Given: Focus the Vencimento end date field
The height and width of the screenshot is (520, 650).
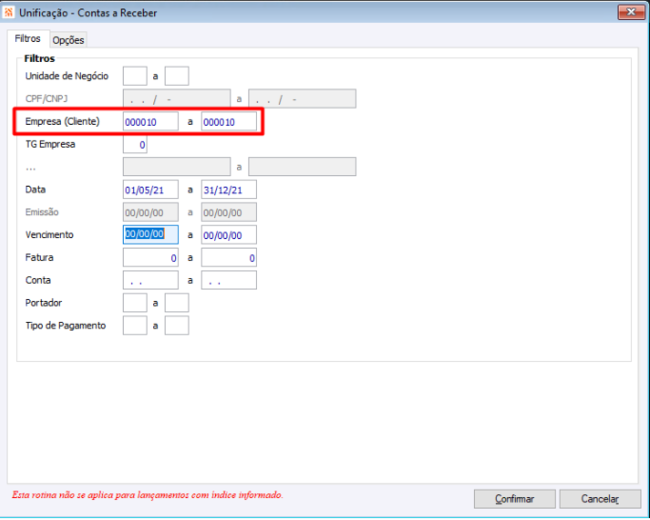Looking at the screenshot, I should [229, 235].
